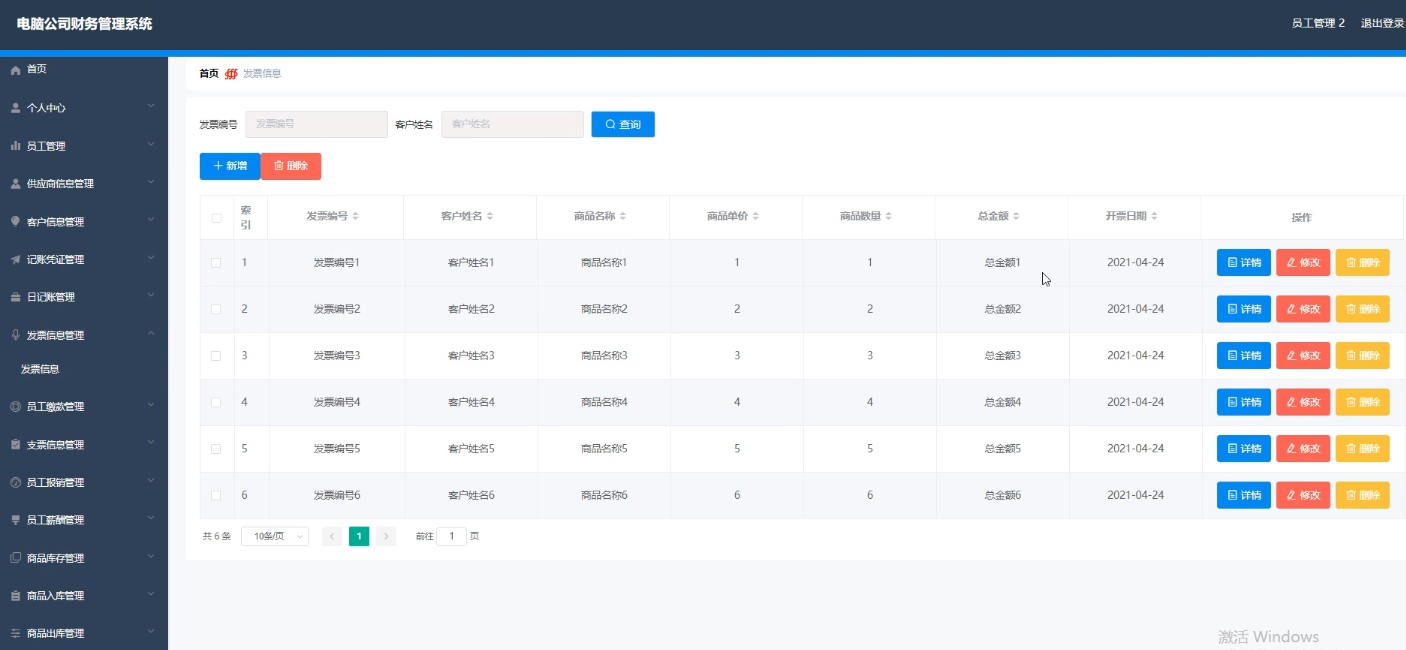
Task: Check the box for row 发票编号4
Action: 216,403
